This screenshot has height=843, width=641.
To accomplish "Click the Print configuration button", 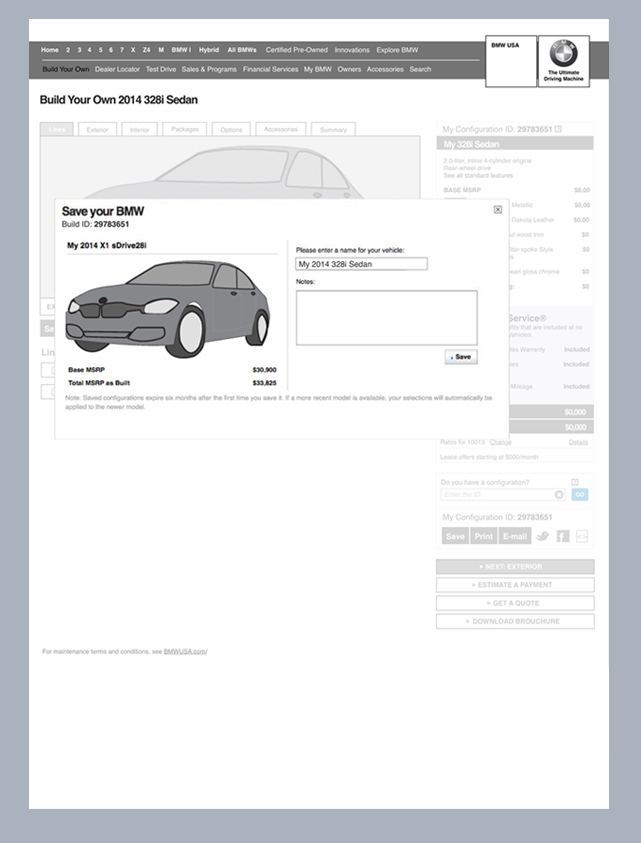I will [483, 536].
